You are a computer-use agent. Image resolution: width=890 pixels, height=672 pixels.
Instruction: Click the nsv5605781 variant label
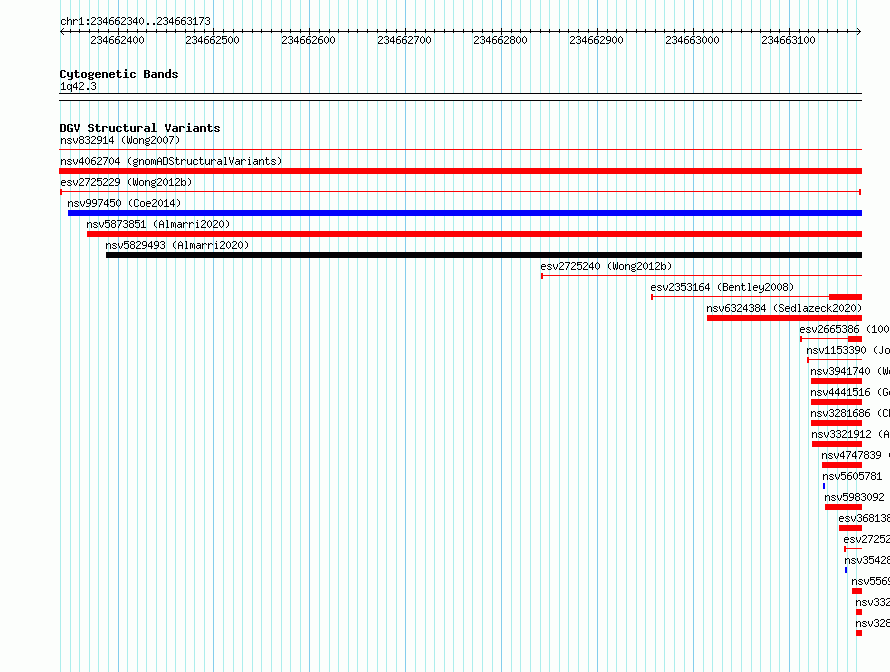[852, 476]
